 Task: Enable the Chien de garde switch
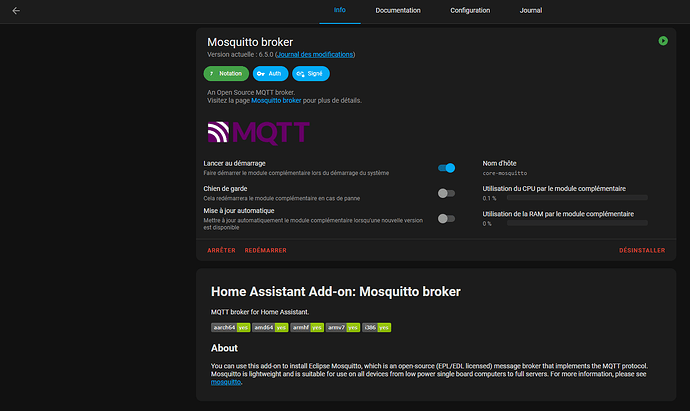[x=446, y=193]
